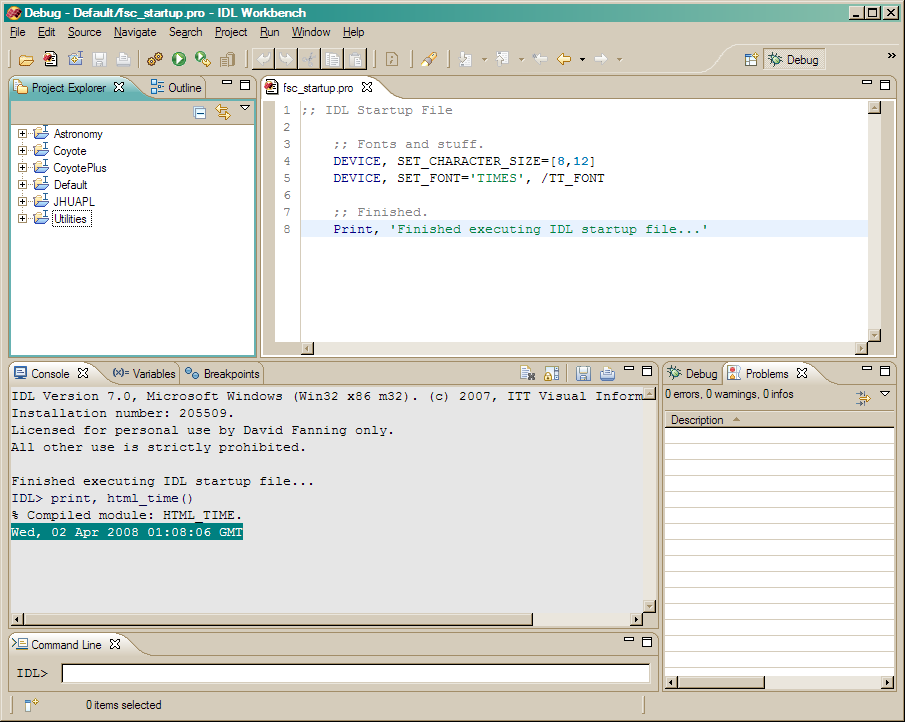Save console output to a file

pyautogui.click(x=583, y=373)
